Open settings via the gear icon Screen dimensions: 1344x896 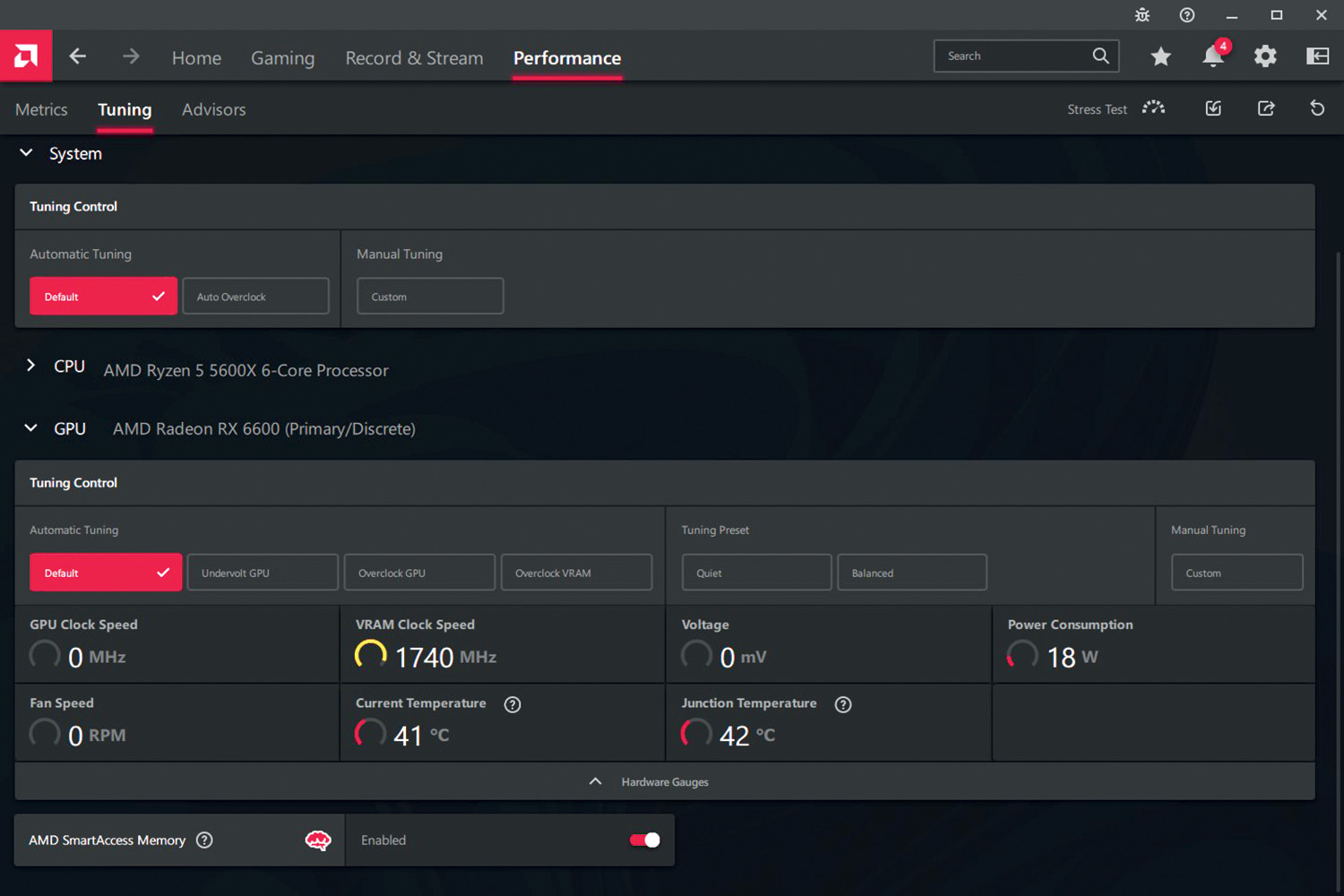click(1264, 56)
